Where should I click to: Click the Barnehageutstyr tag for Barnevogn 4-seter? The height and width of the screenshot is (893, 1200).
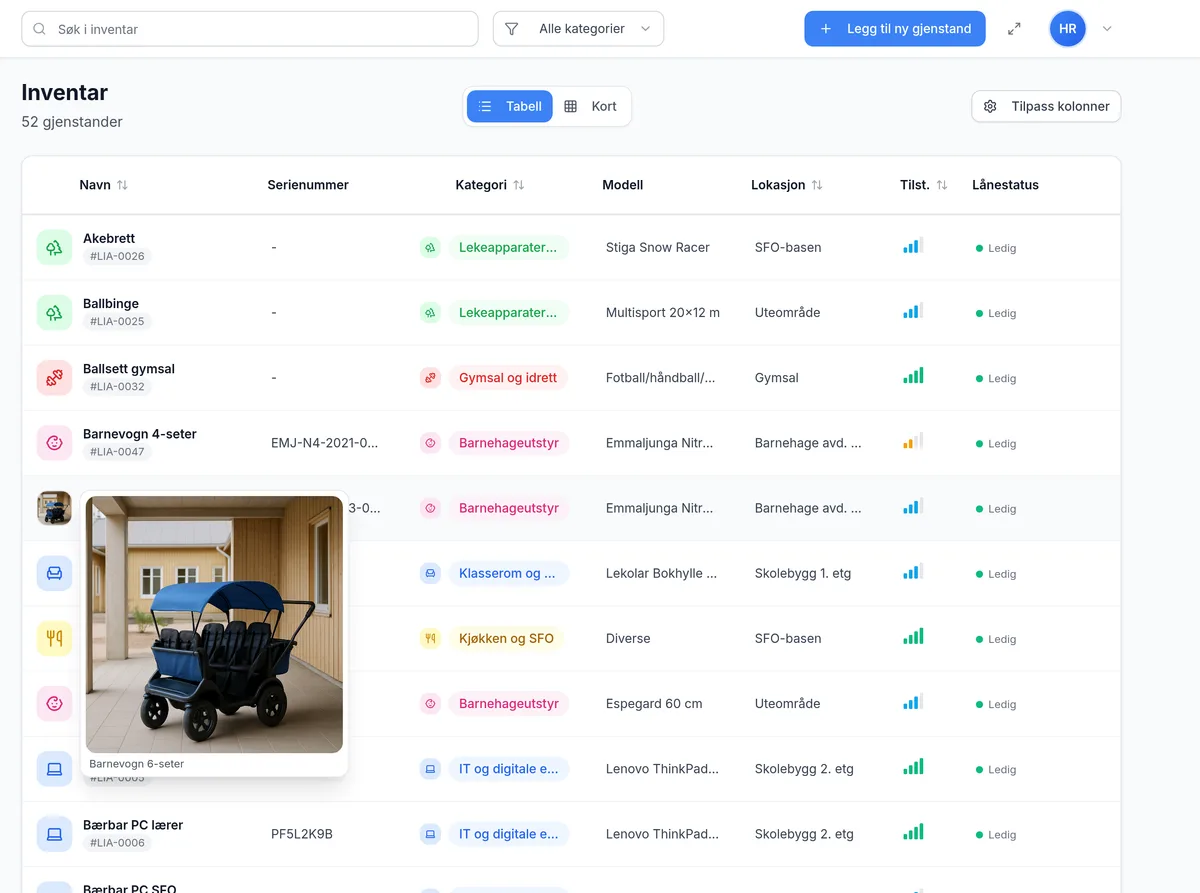(x=509, y=443)
